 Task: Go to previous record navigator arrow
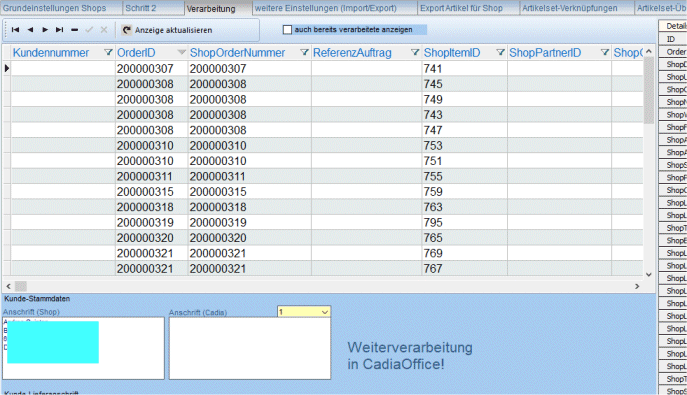(x=30, y=30)
